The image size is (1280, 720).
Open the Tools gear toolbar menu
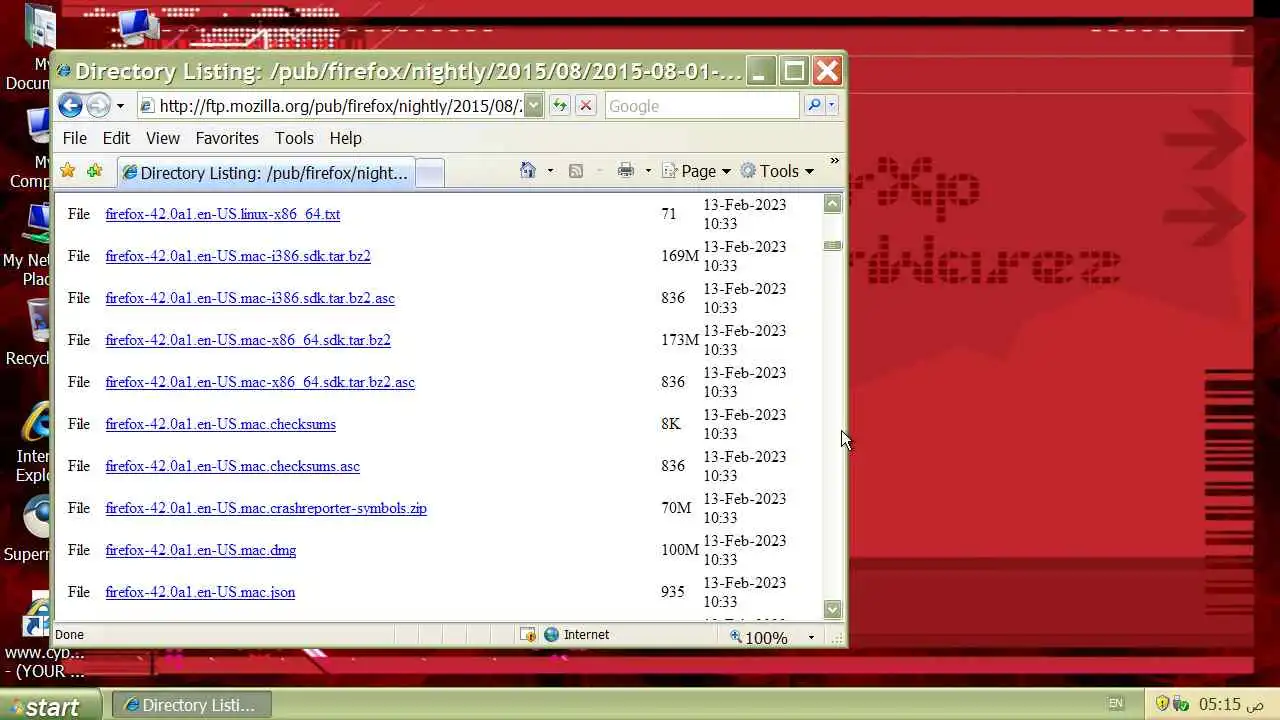coord(777,171)
